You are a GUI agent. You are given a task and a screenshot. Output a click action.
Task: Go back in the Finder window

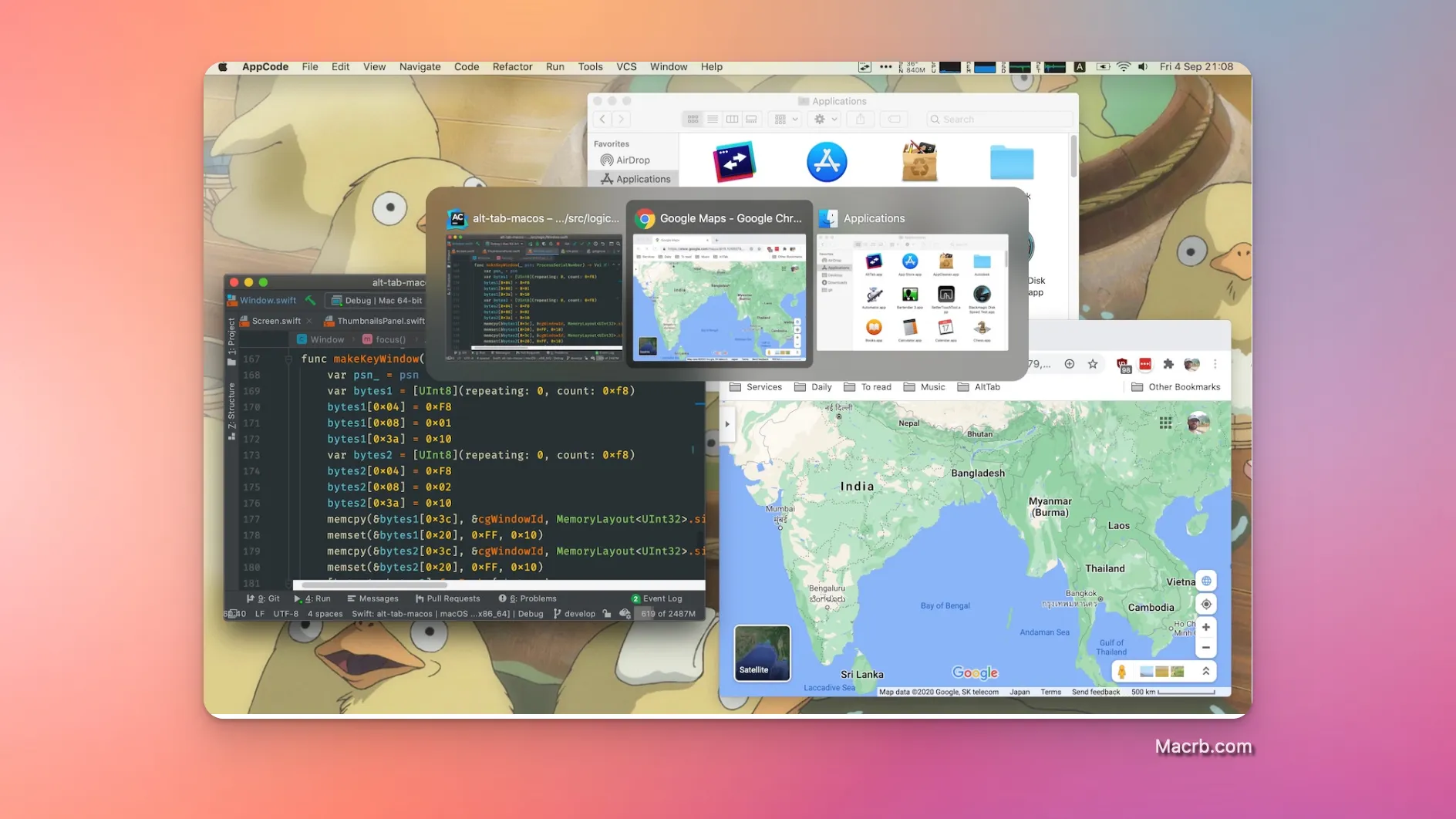(602, 120)
